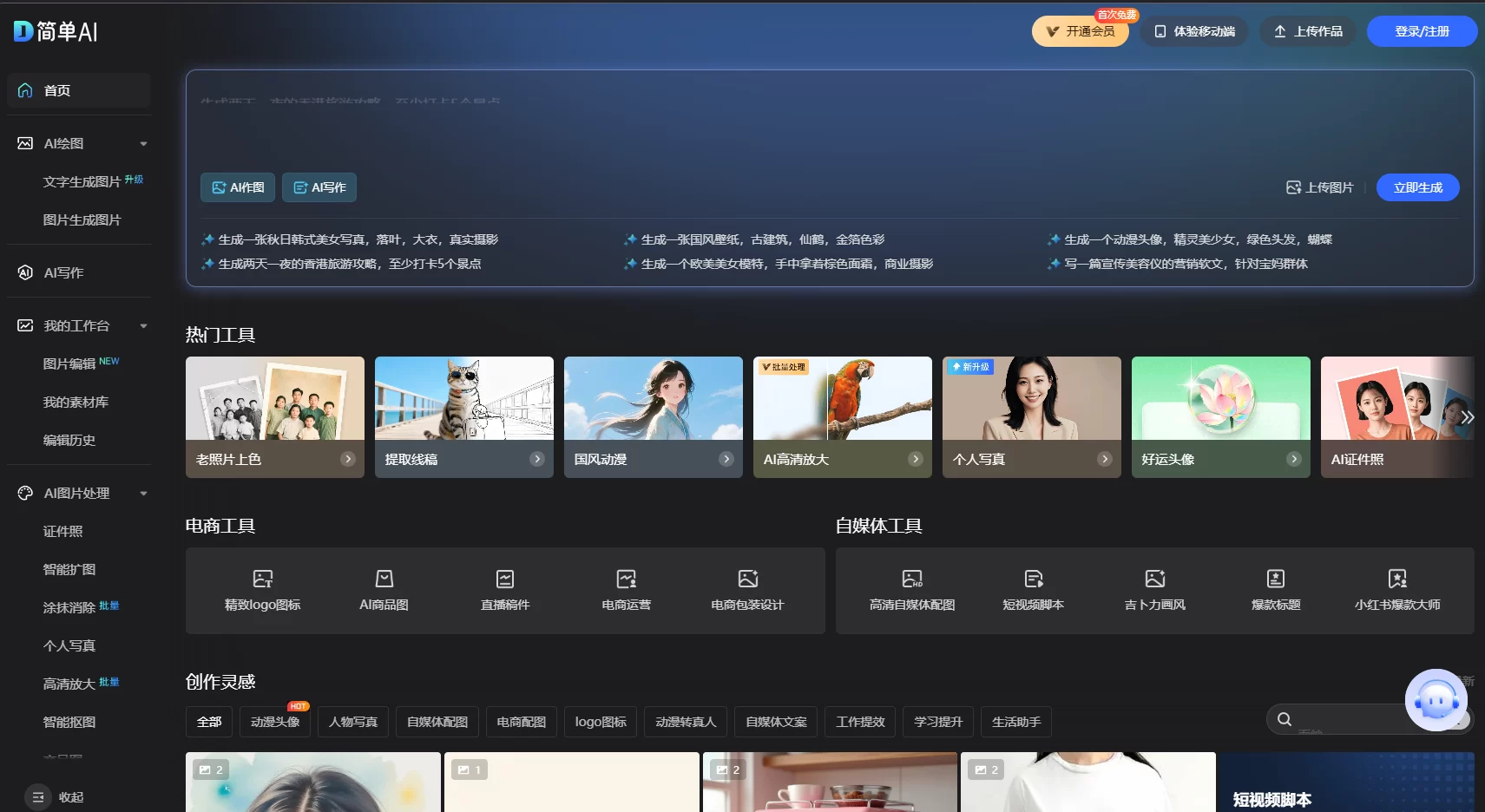Collapse the AI绘图 sidebar section
The width and height of the screenshot is (1485, 812).
coord(143,144)
